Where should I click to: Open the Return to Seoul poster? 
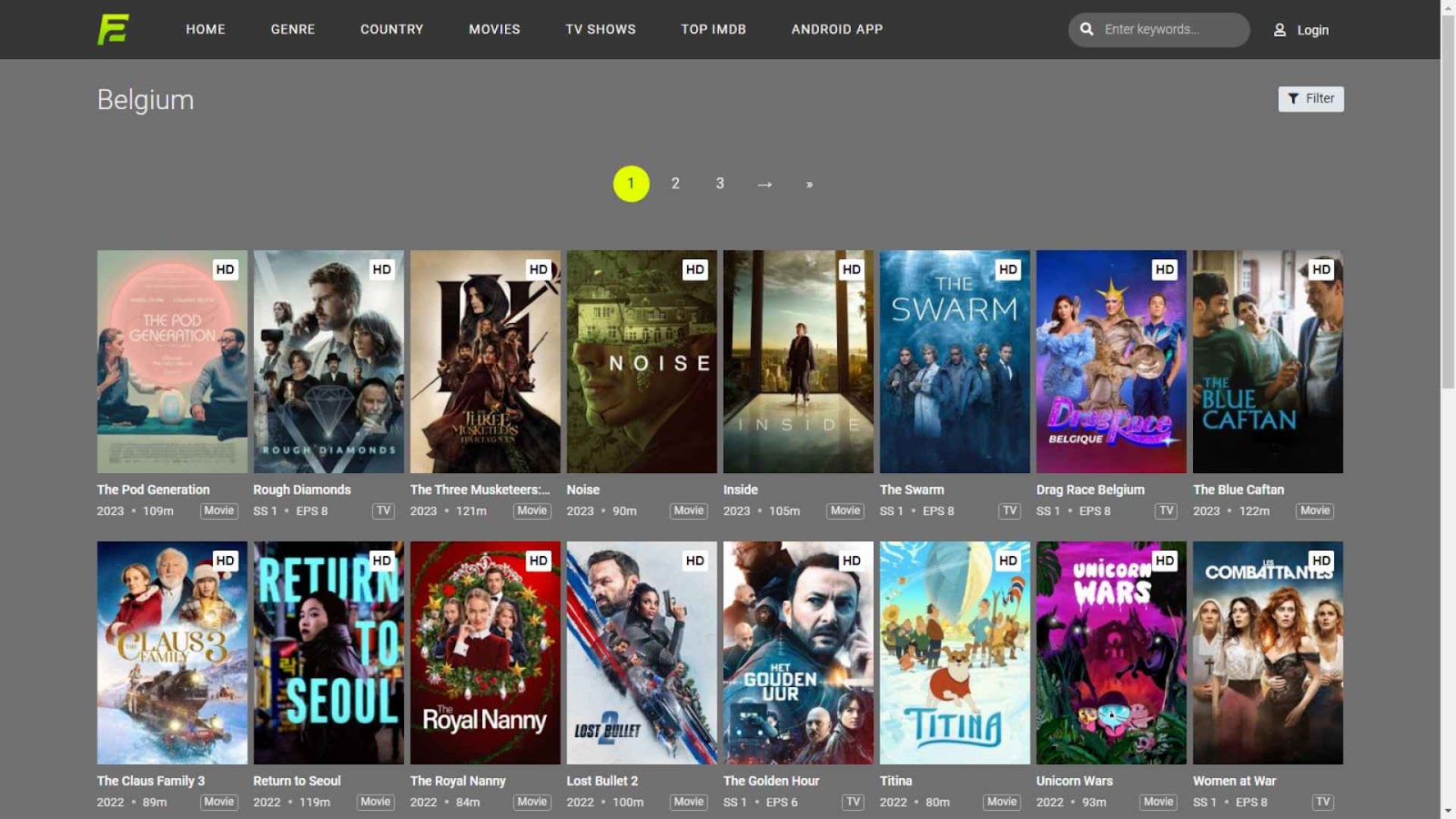(329, 652)
